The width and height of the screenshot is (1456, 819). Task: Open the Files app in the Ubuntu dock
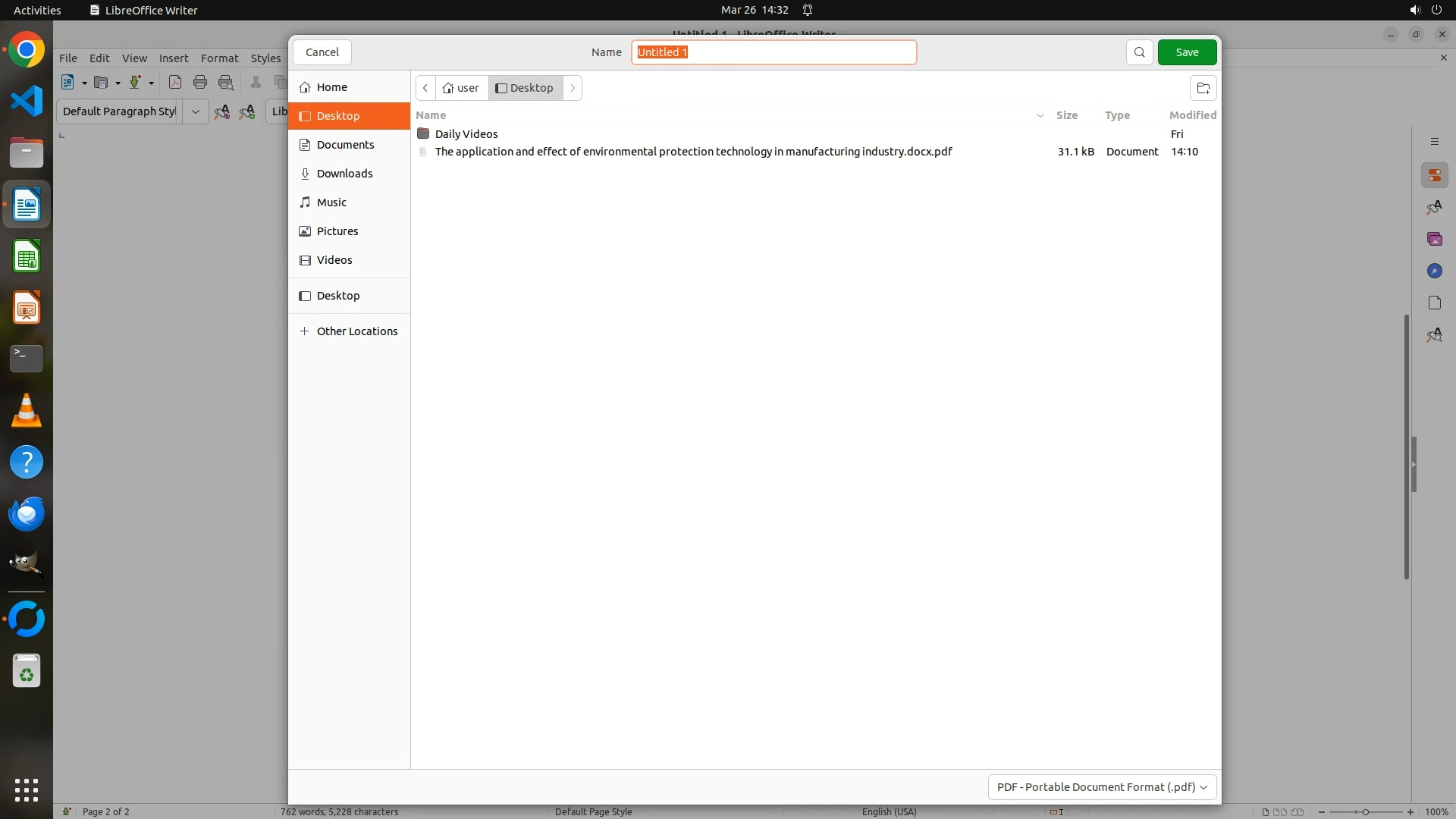pos(27,153)
